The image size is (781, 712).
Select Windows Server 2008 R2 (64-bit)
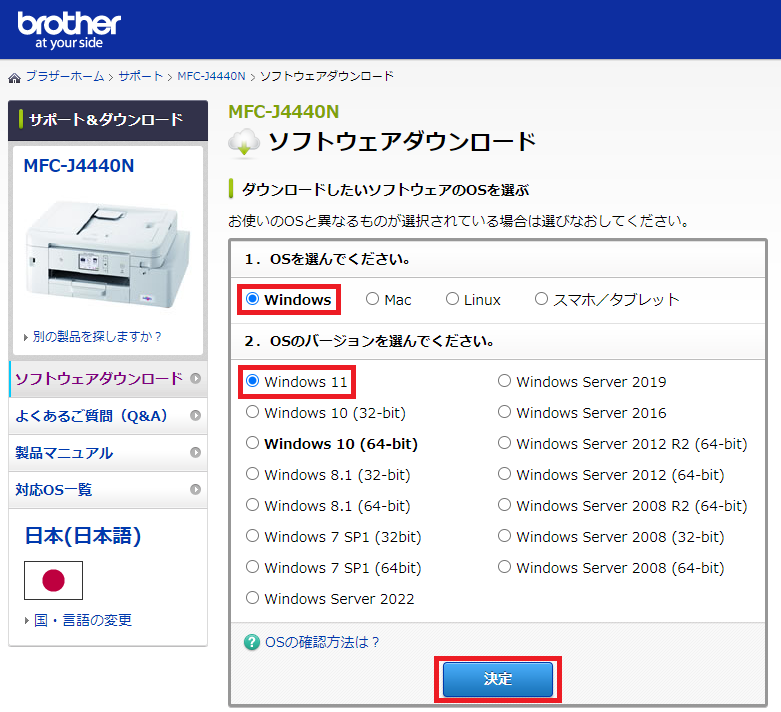click(505, 505)
